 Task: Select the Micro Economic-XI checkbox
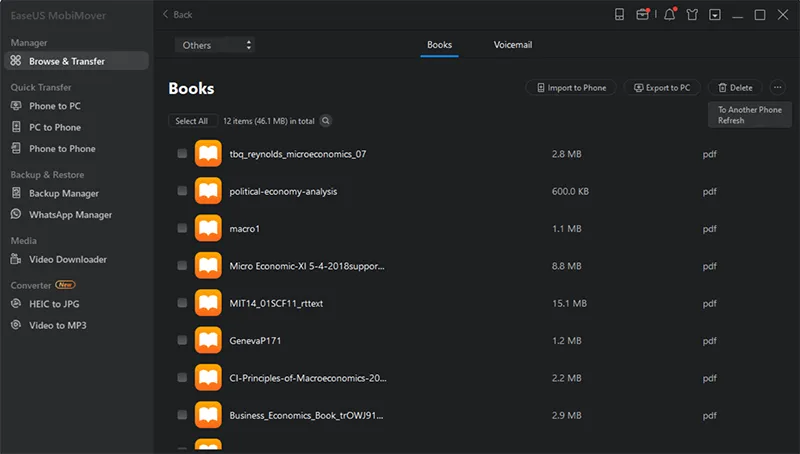(x=182, y=265)
